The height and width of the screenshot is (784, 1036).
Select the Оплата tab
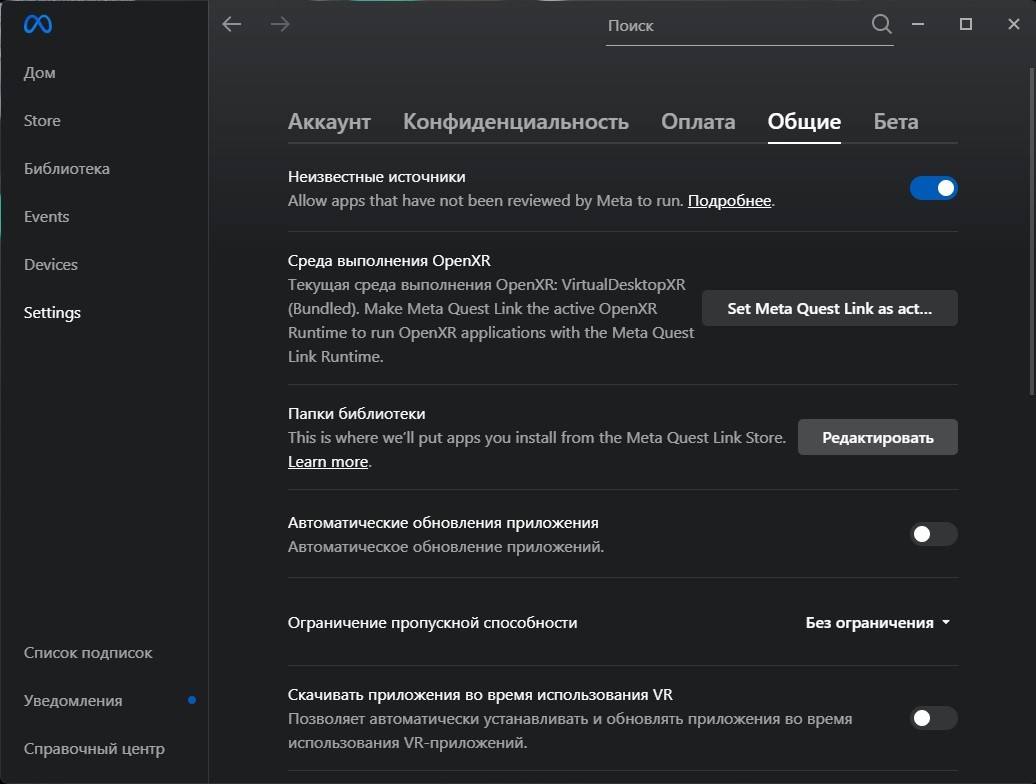coord(698,122)
